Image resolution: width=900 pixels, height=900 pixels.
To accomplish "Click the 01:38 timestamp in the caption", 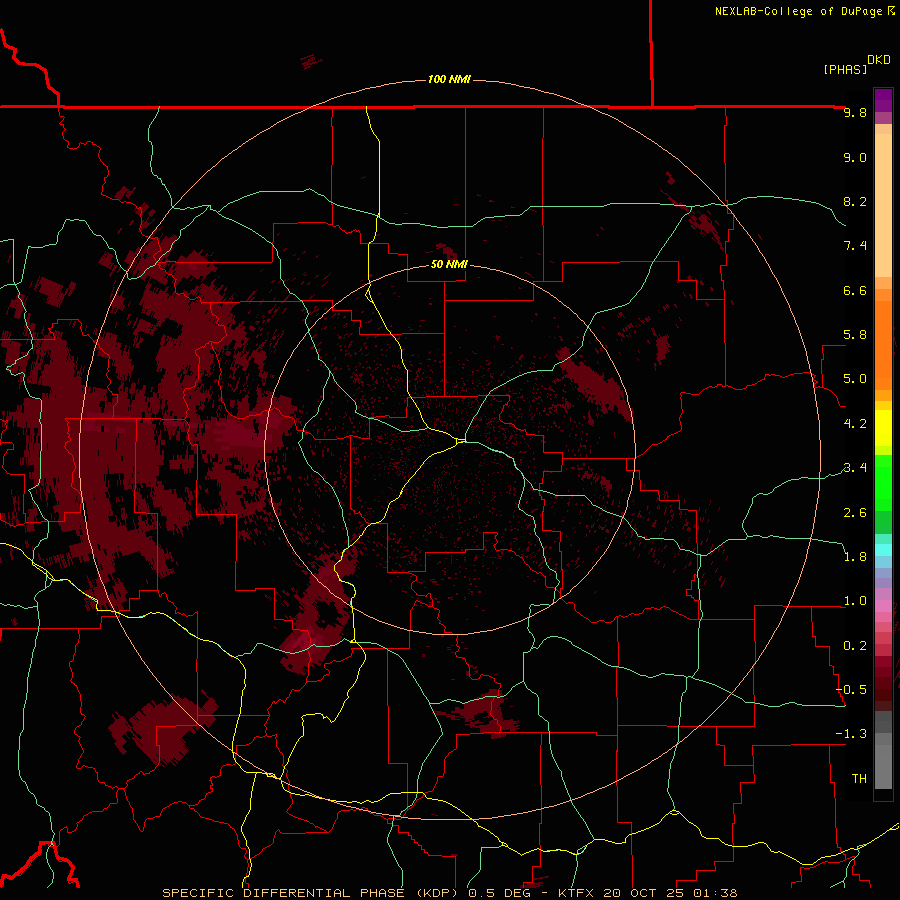I will (715, 893).
